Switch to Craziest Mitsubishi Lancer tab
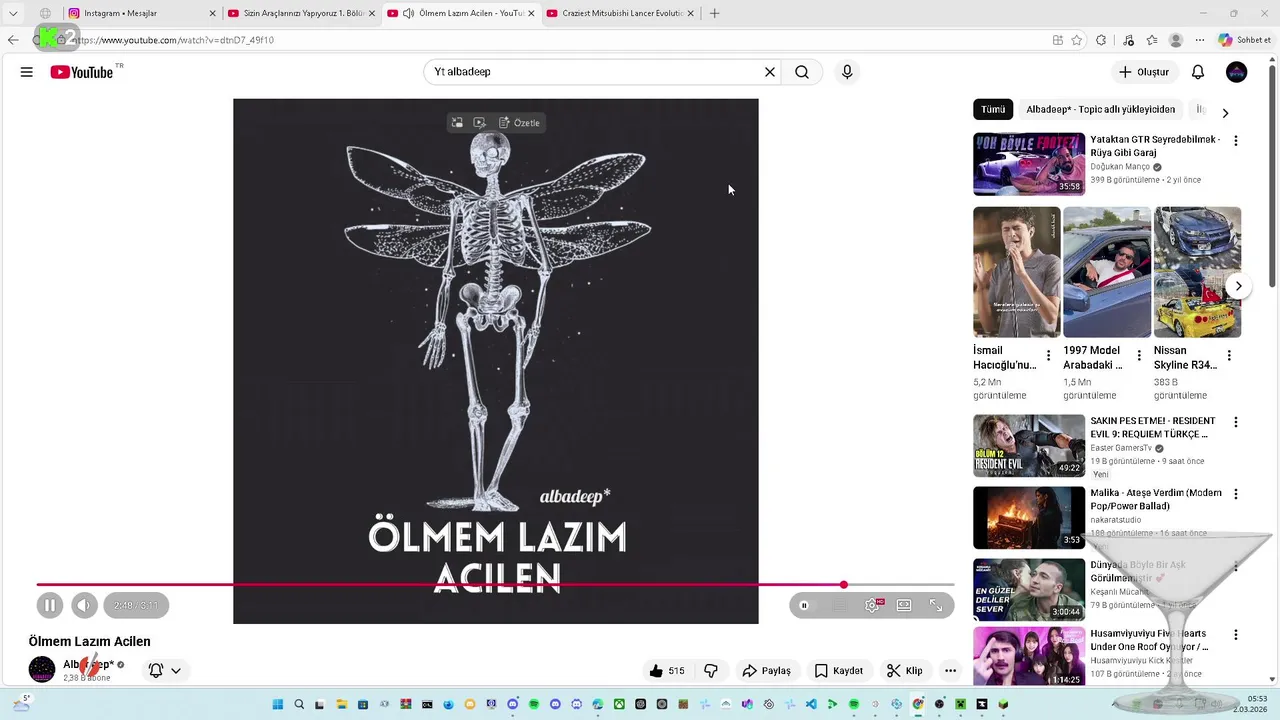The width and height of the screenshot is (1280, 720). tap(618, 13)
